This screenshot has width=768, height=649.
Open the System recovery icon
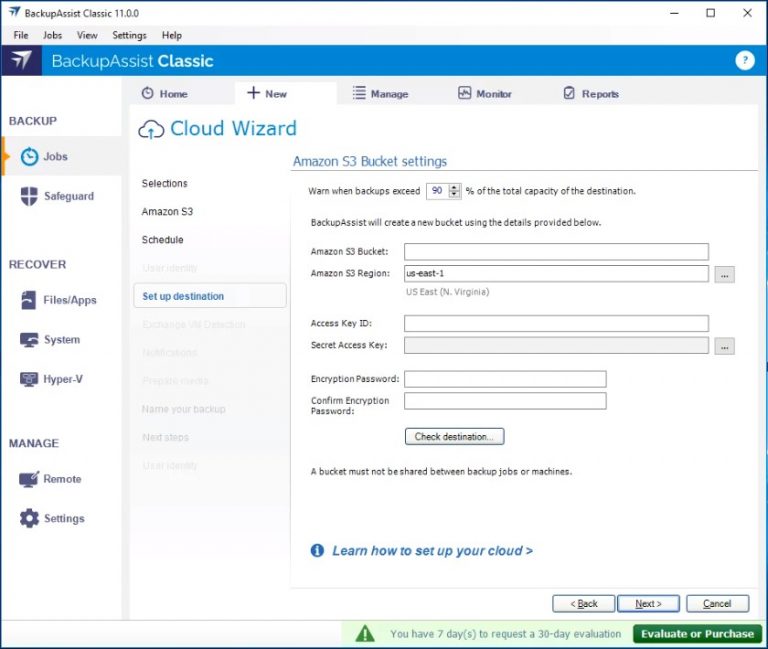click(29, 340)
